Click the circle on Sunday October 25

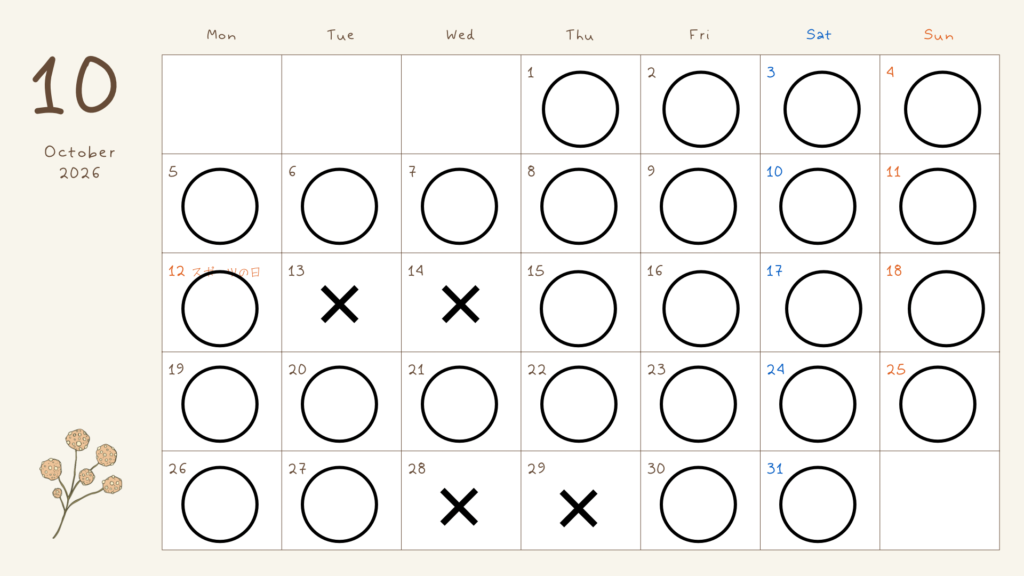(938, 404)
